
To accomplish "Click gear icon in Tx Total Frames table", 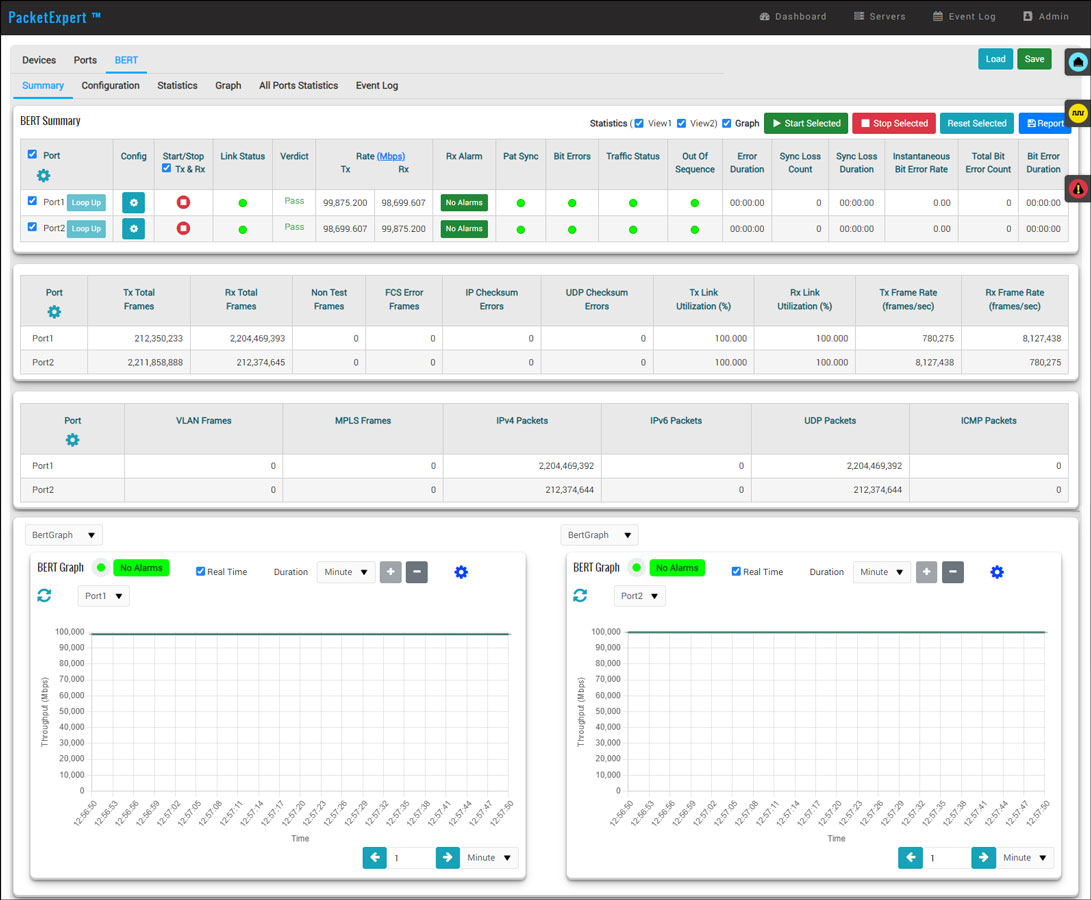I will [x=54, y=312].
